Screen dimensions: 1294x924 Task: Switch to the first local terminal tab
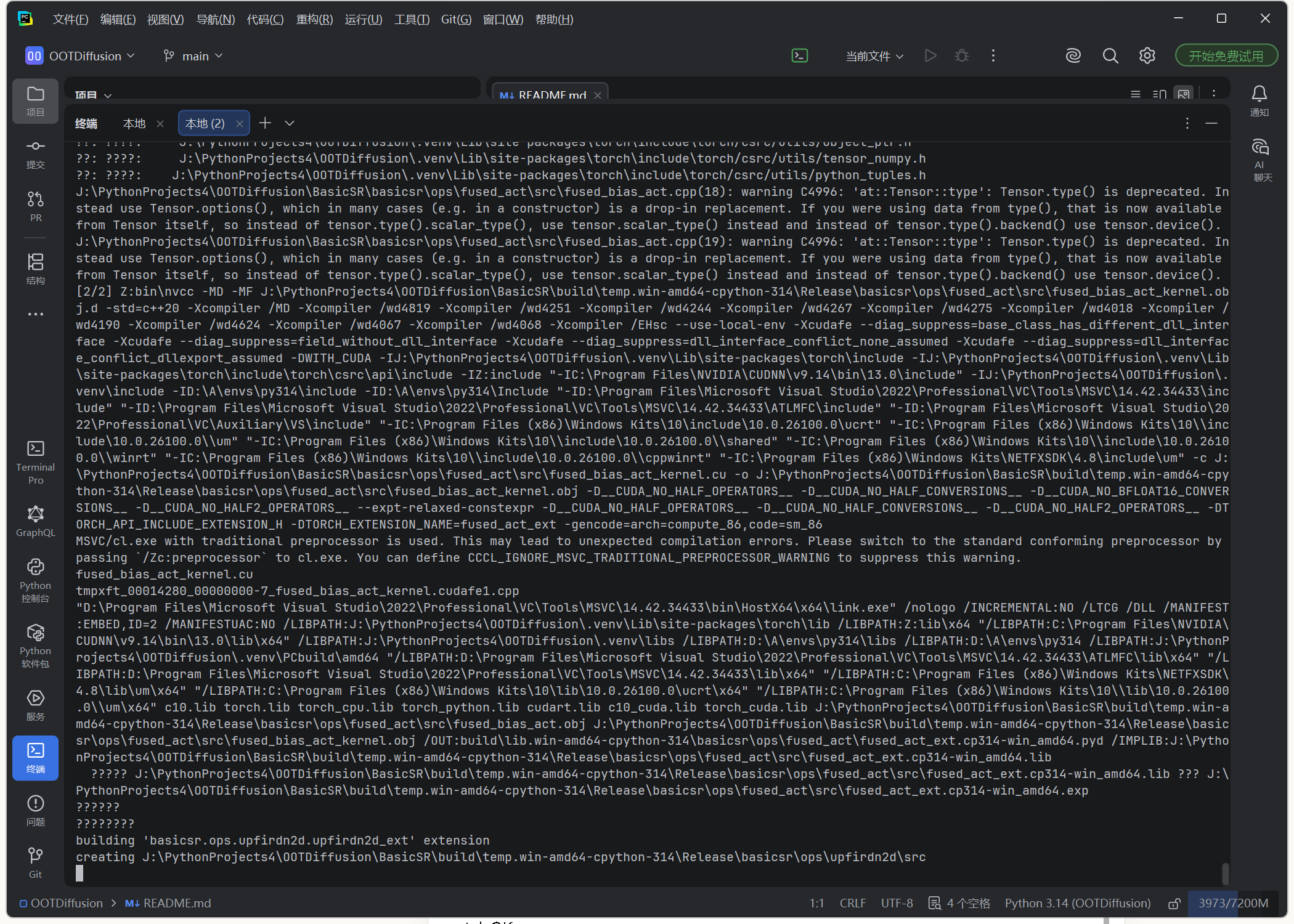coord(134,124)
